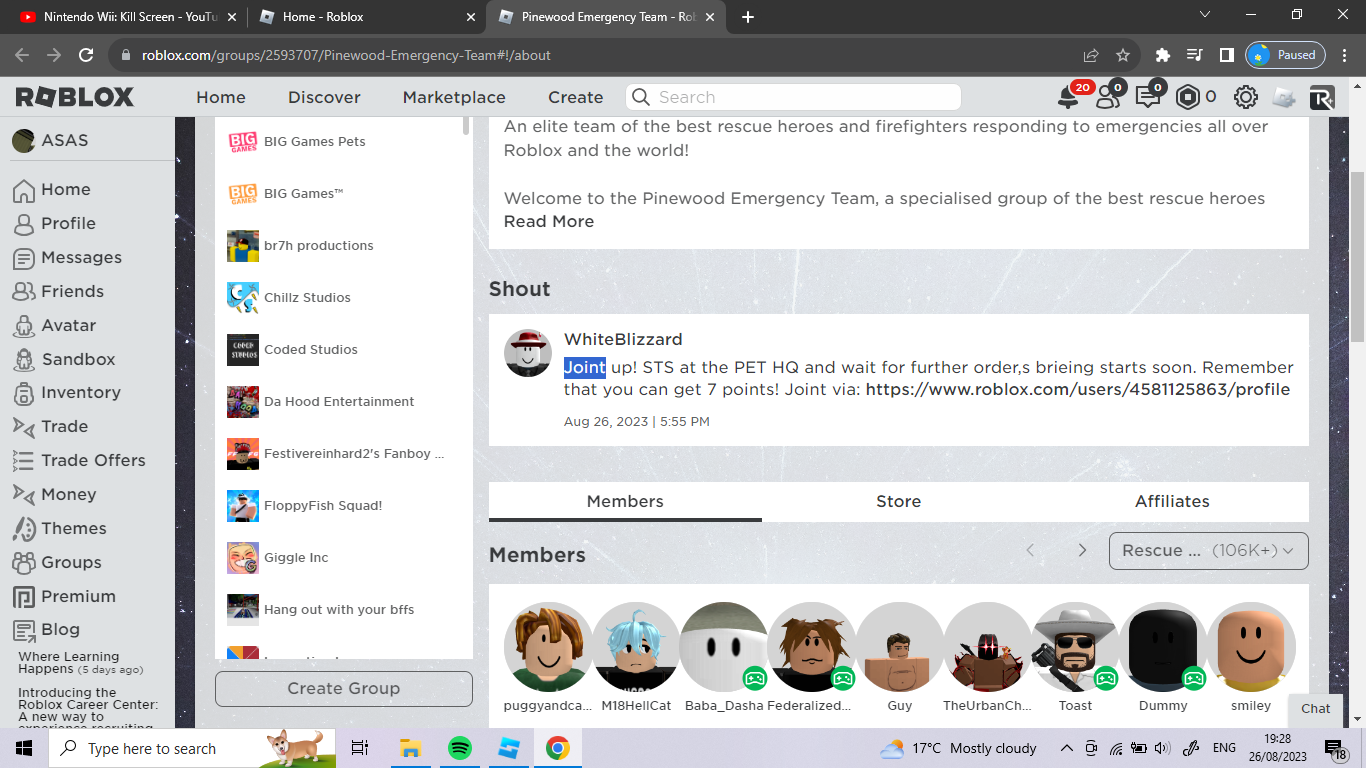Open Profile in the left sidebar
The image size is (1366, 768).
click(68, 223)
